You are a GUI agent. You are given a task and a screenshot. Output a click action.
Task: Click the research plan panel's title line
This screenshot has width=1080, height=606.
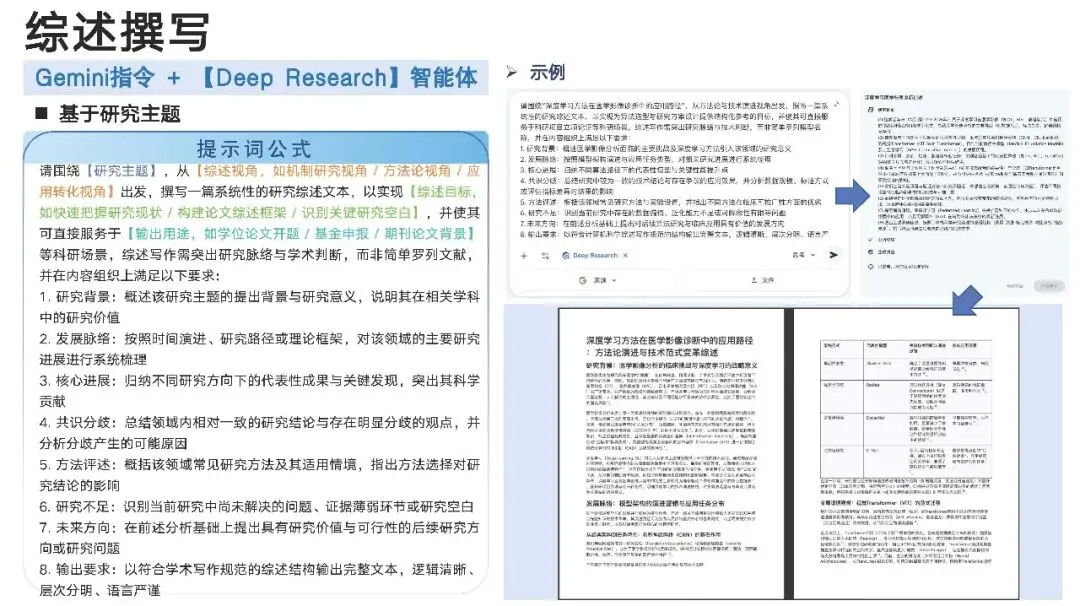pos(894,97)
